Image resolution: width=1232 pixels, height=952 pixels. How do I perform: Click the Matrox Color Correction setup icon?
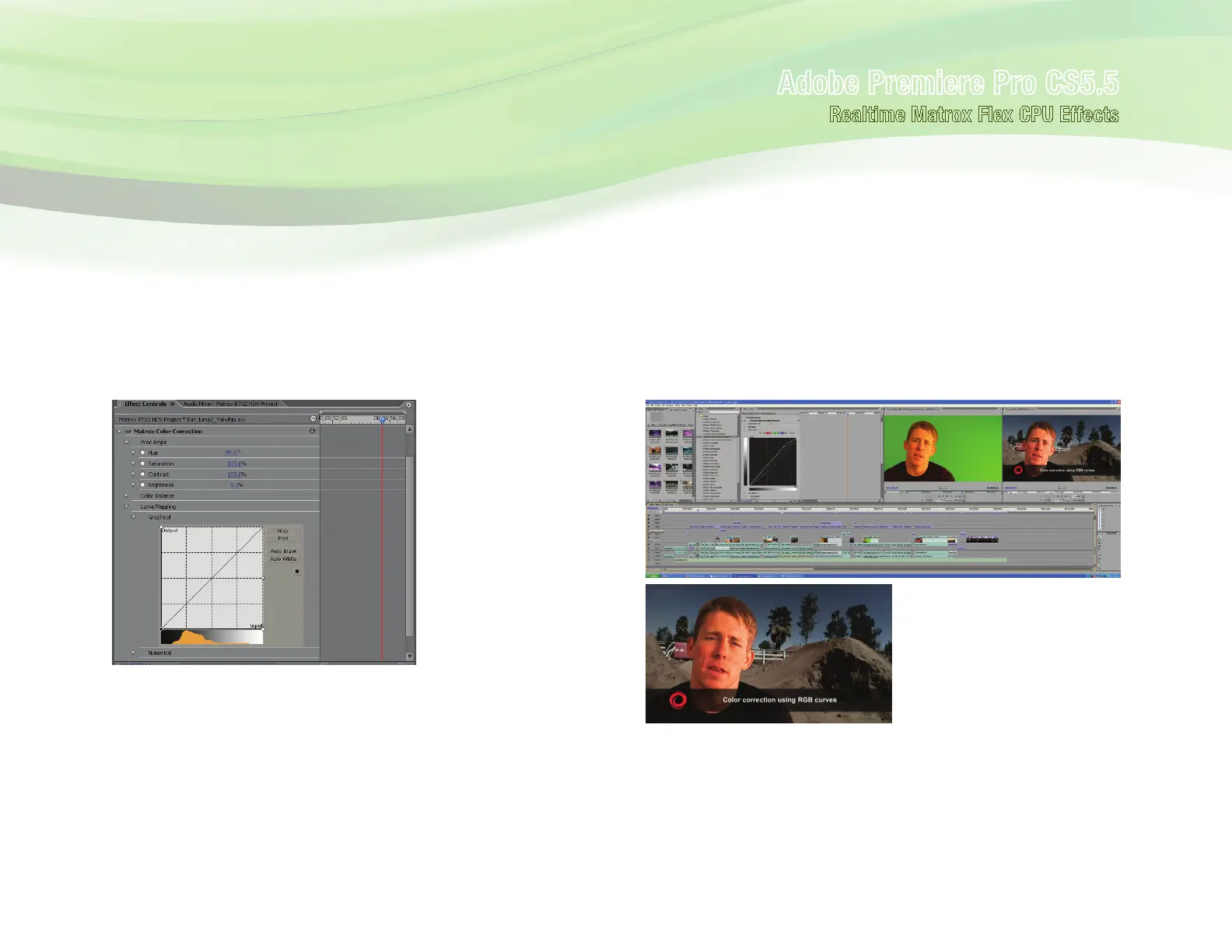pos(313,431)
